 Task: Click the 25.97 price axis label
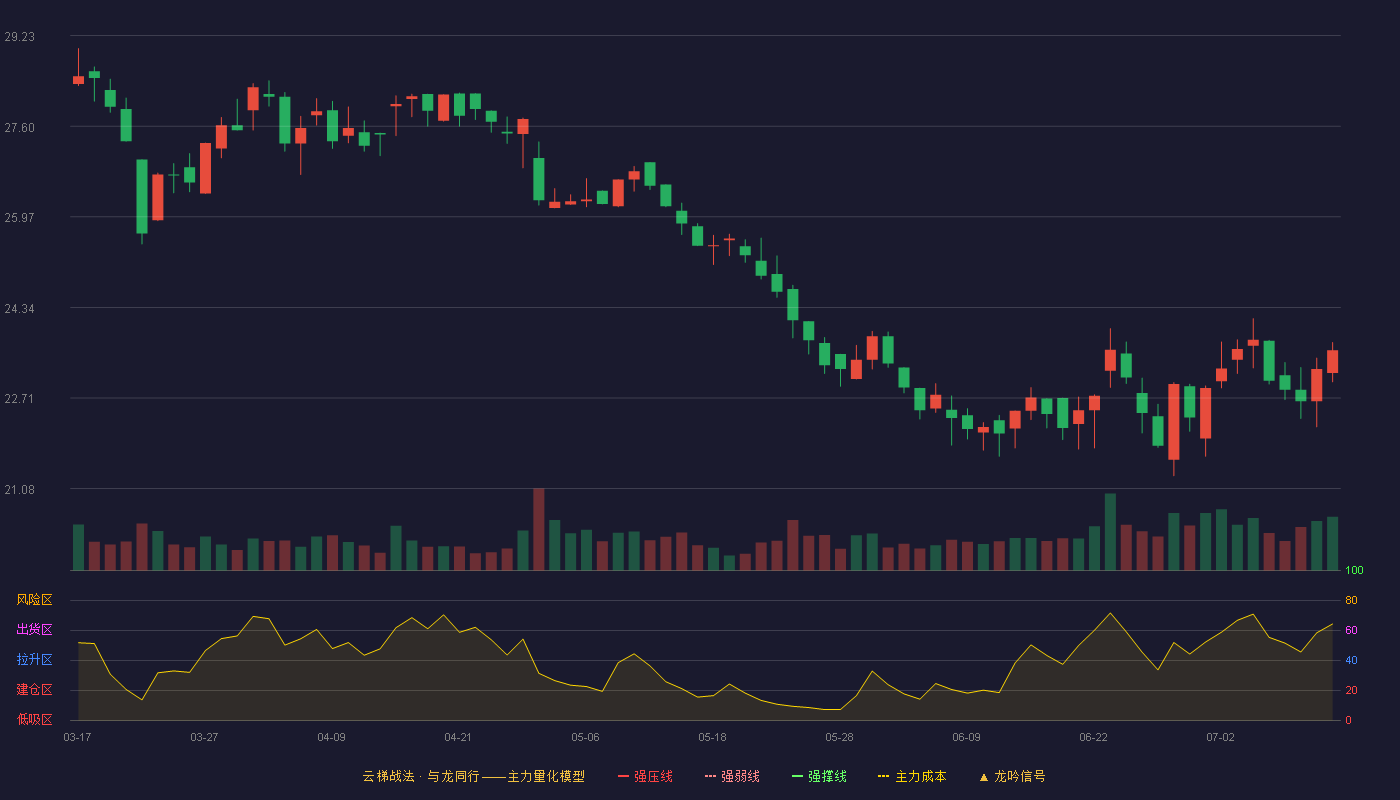pos(19,218)
